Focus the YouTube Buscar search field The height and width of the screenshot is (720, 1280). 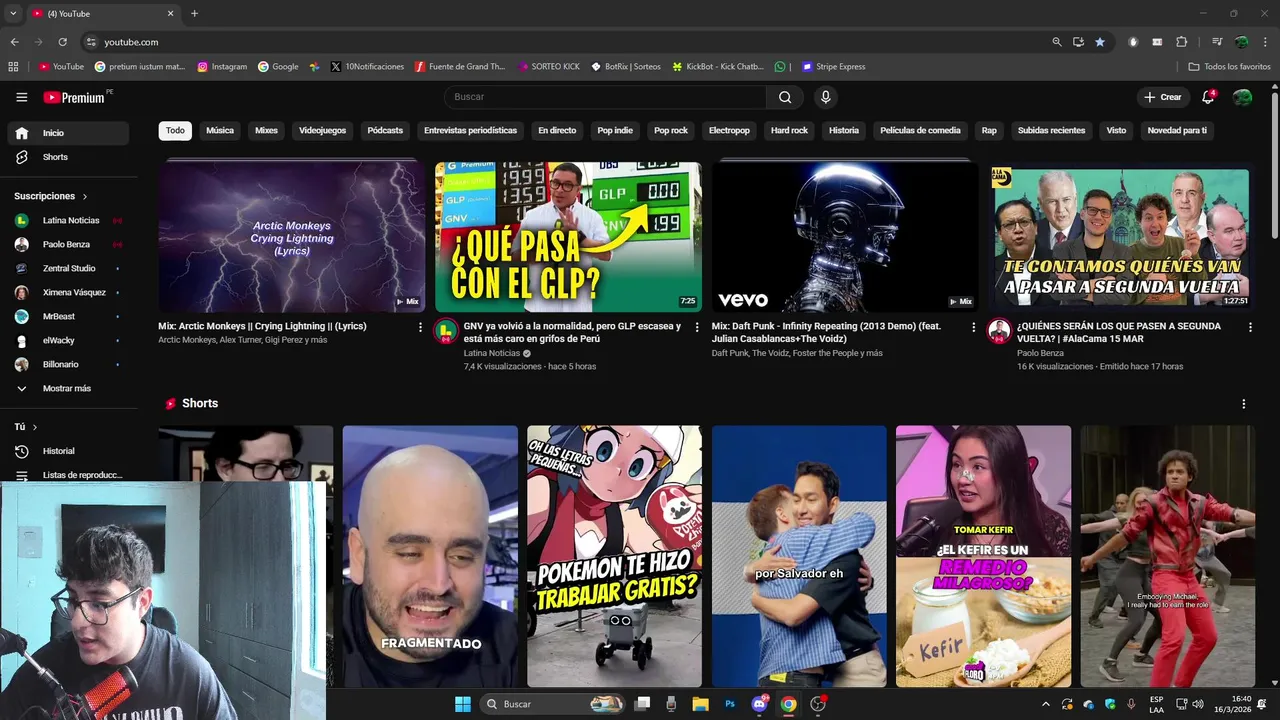click(605, 97)
